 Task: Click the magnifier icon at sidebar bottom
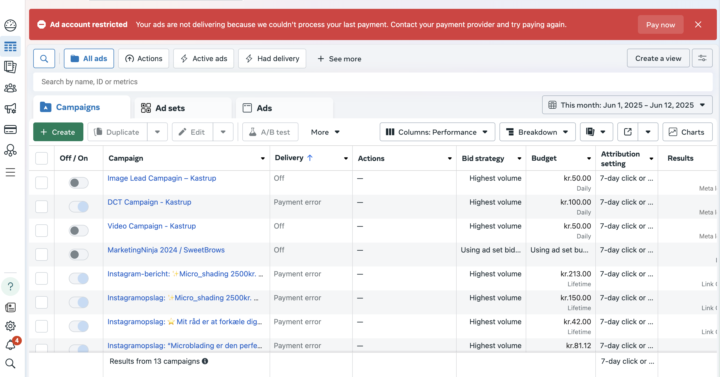pos(10,364)
